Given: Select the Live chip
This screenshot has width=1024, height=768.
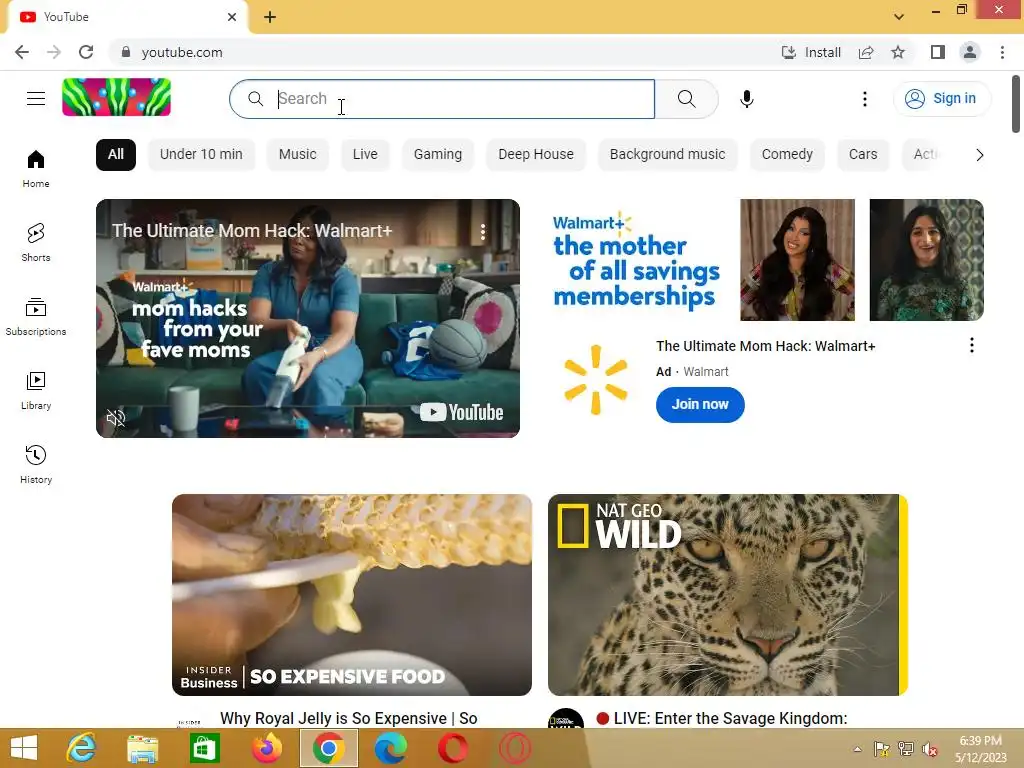Looking at the screenshot, I should pyautogui.click(x=365, y=155).
